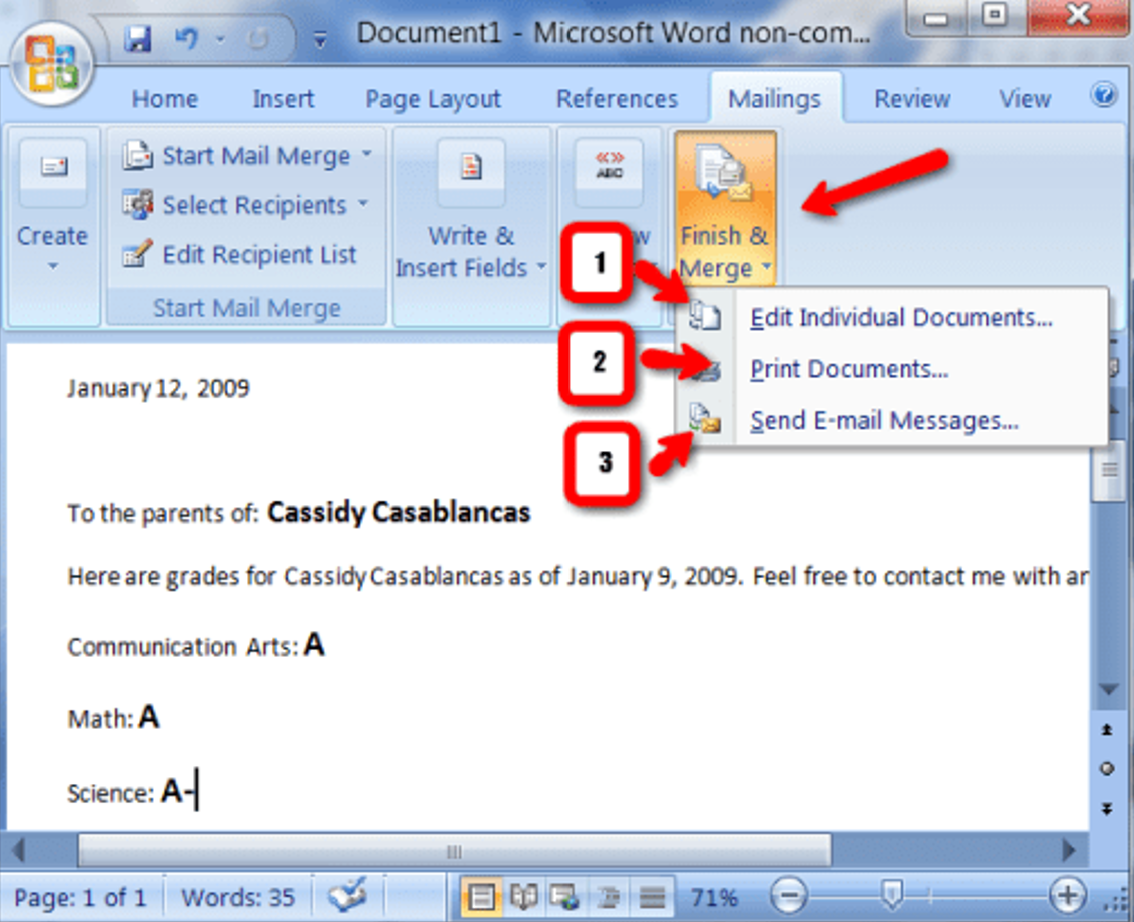Choose Print Documents from menu
Viewport: 1134px width, 922px height.
(x=891, y=369)
